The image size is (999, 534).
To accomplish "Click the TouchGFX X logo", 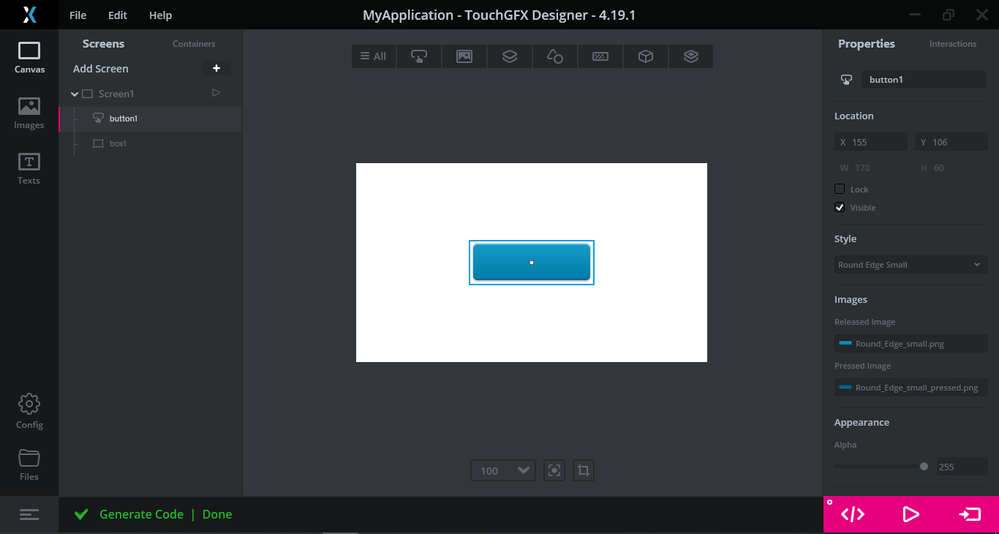I will (29, 15).
